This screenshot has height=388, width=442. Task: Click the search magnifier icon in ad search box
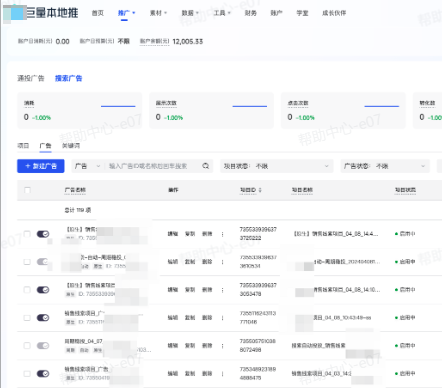tap(206, 166)
